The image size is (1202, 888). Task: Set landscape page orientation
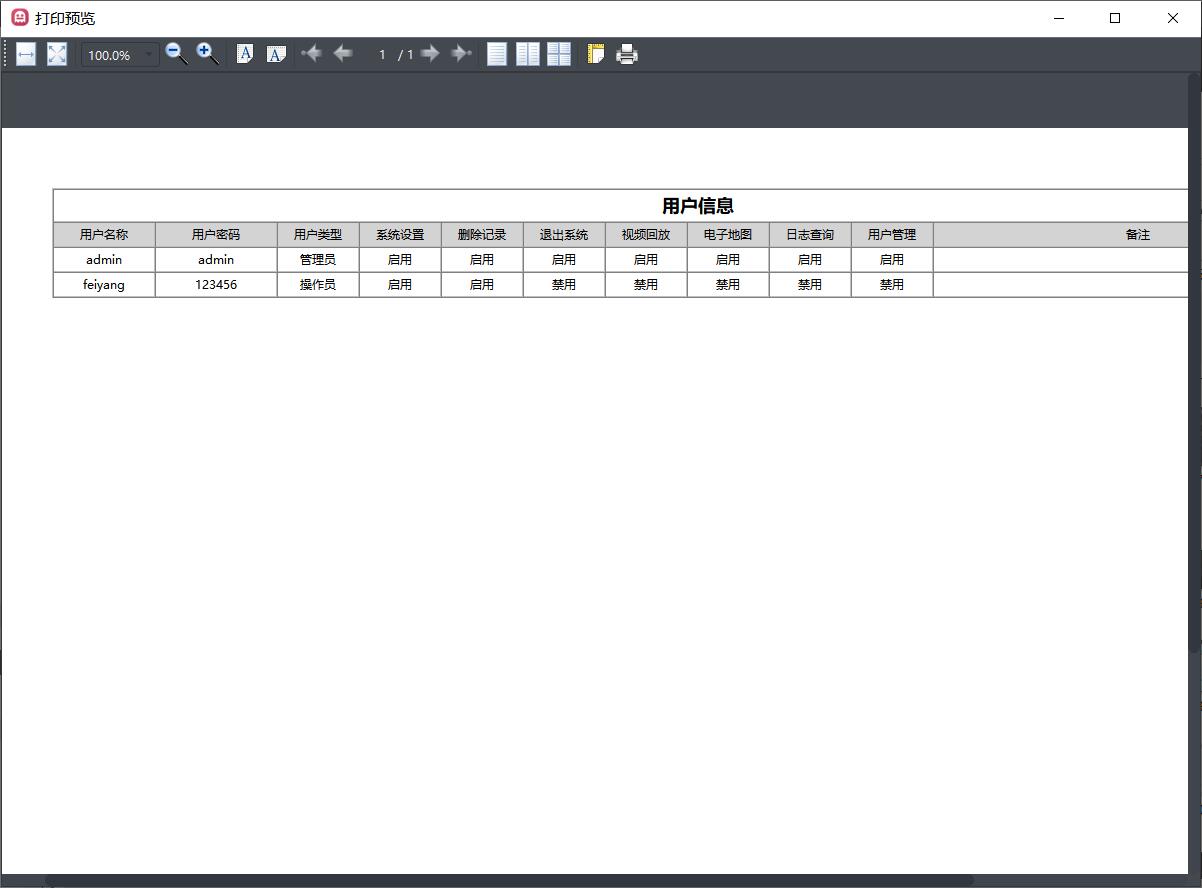tap(276, 54)
